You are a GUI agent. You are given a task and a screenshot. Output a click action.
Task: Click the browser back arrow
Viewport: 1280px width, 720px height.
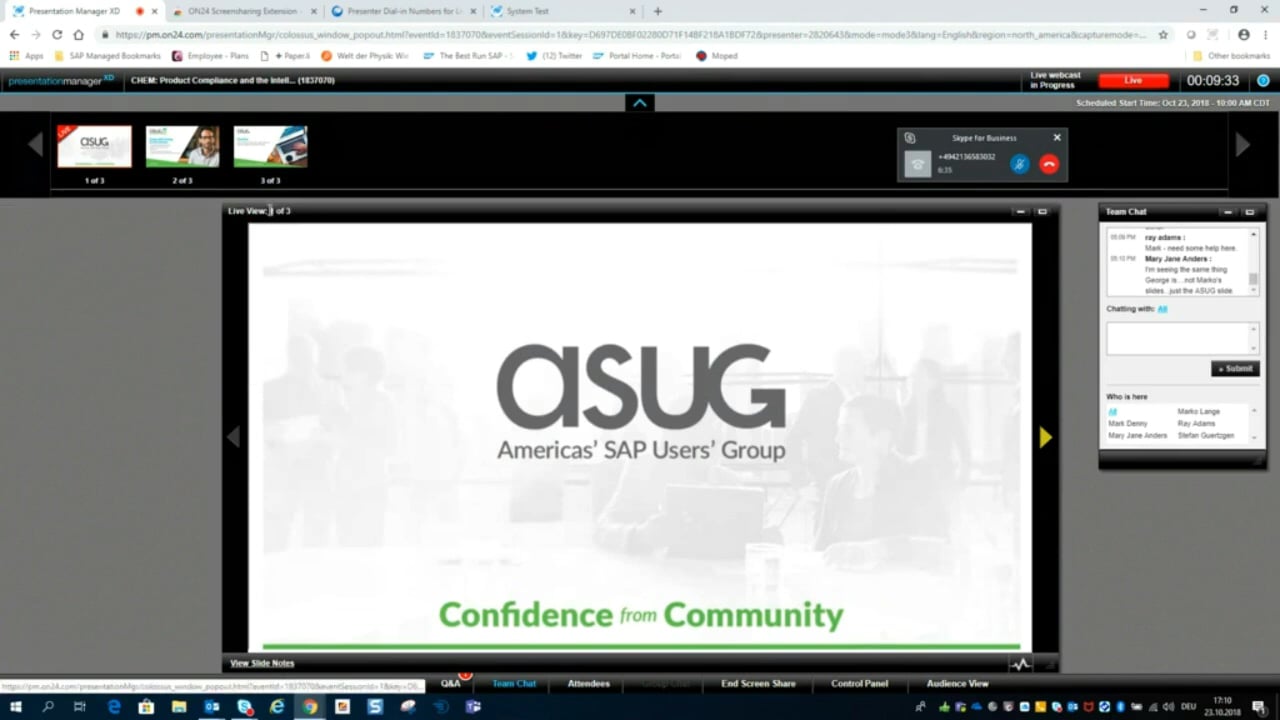coord(14,34)
